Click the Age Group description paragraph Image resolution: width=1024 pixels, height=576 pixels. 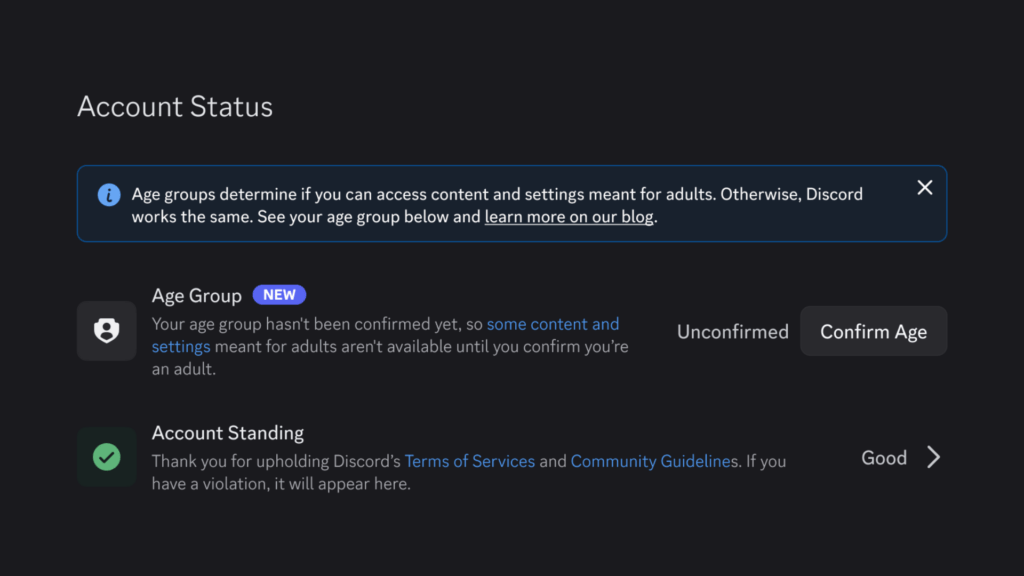pyautogui.click(x=391, y=346)
